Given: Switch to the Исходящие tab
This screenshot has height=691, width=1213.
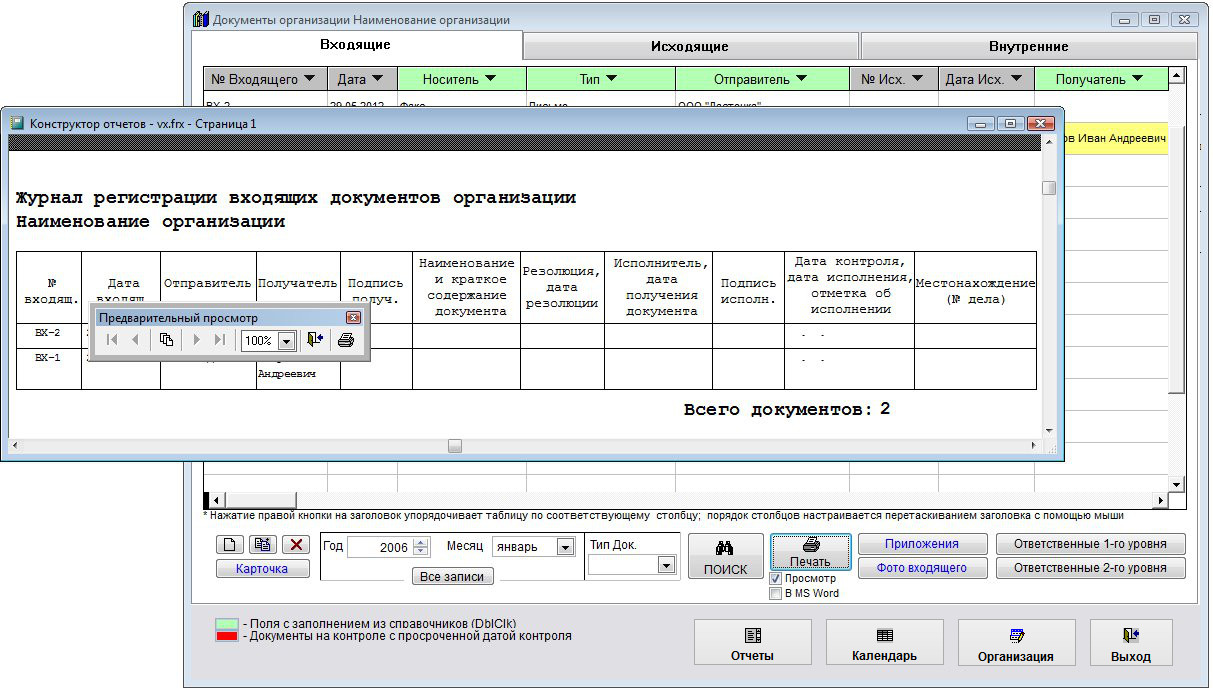Looking at the screenshot, I should (689, 46).
